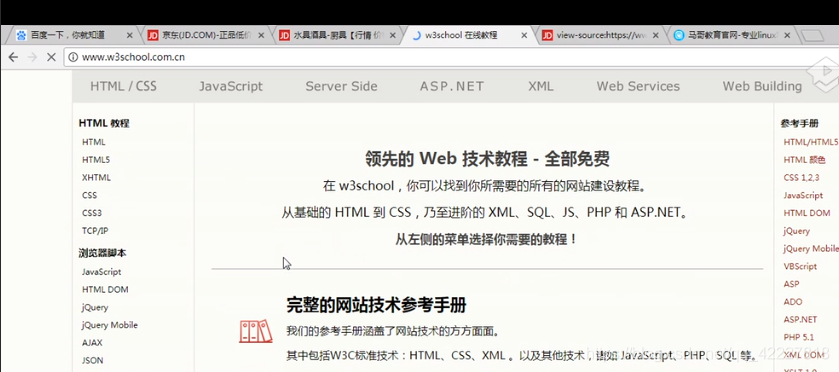
Task: Open ASP.NET reference in right sidebar
Action: [x=800, y=319]
